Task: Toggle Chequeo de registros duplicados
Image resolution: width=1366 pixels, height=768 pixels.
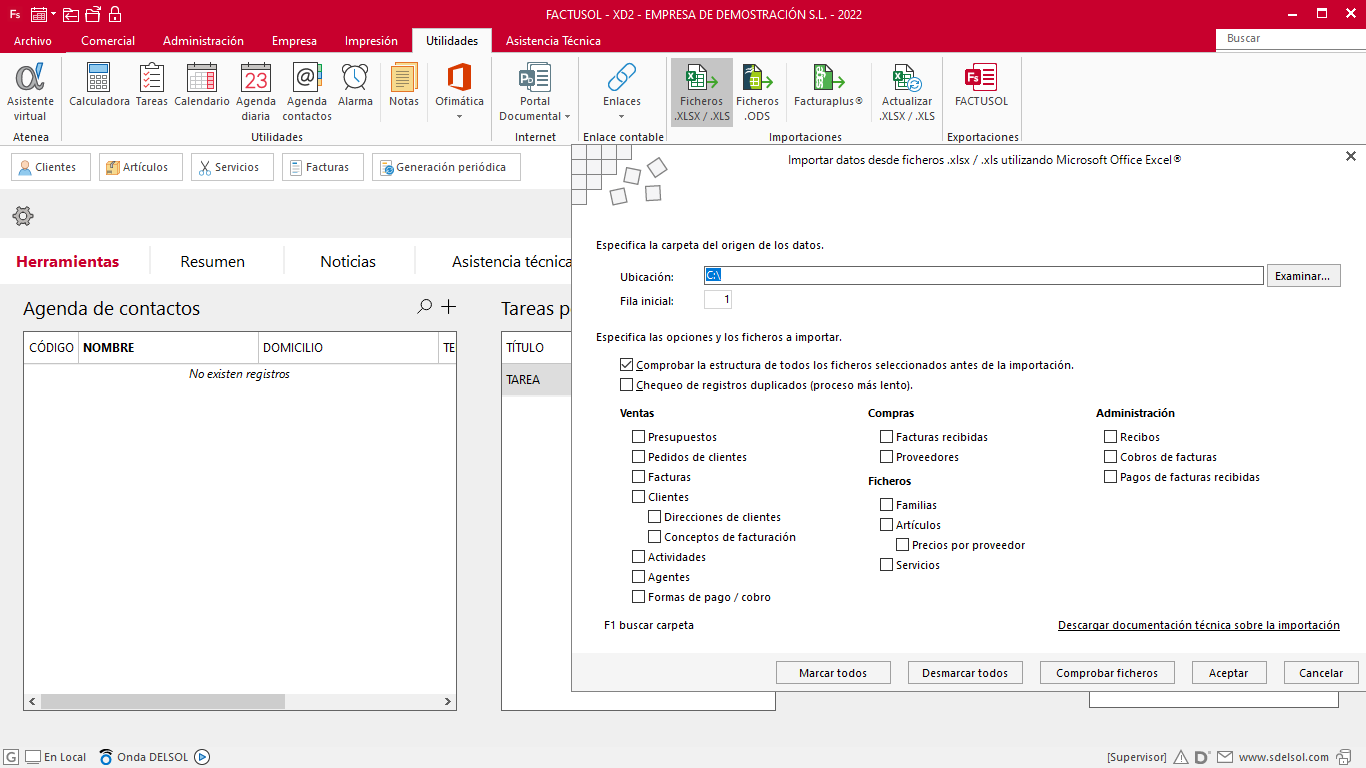Action: (x=627, y=385)
